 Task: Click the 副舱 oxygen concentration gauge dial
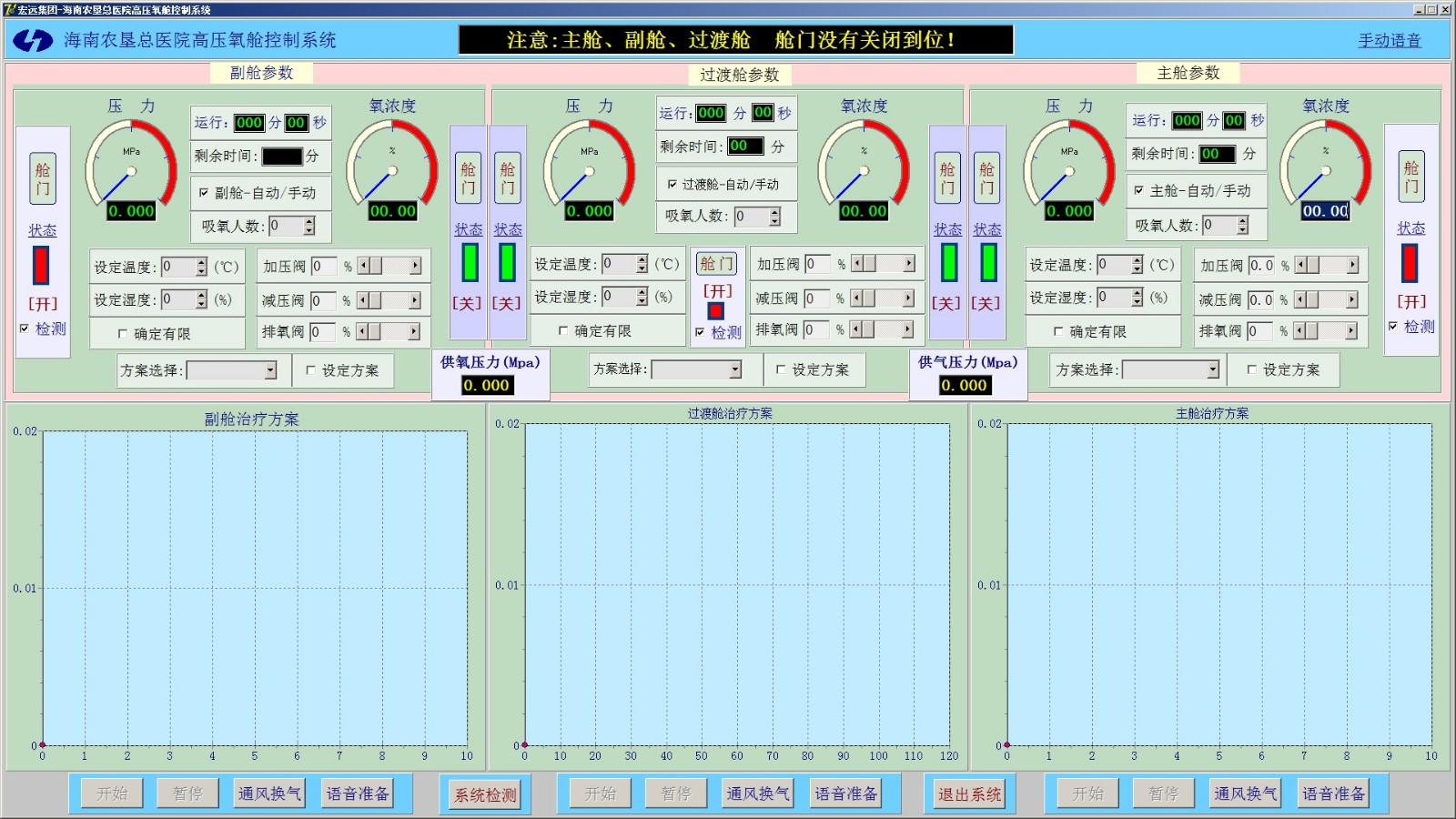pyautogui.click(x=392, y=164)
